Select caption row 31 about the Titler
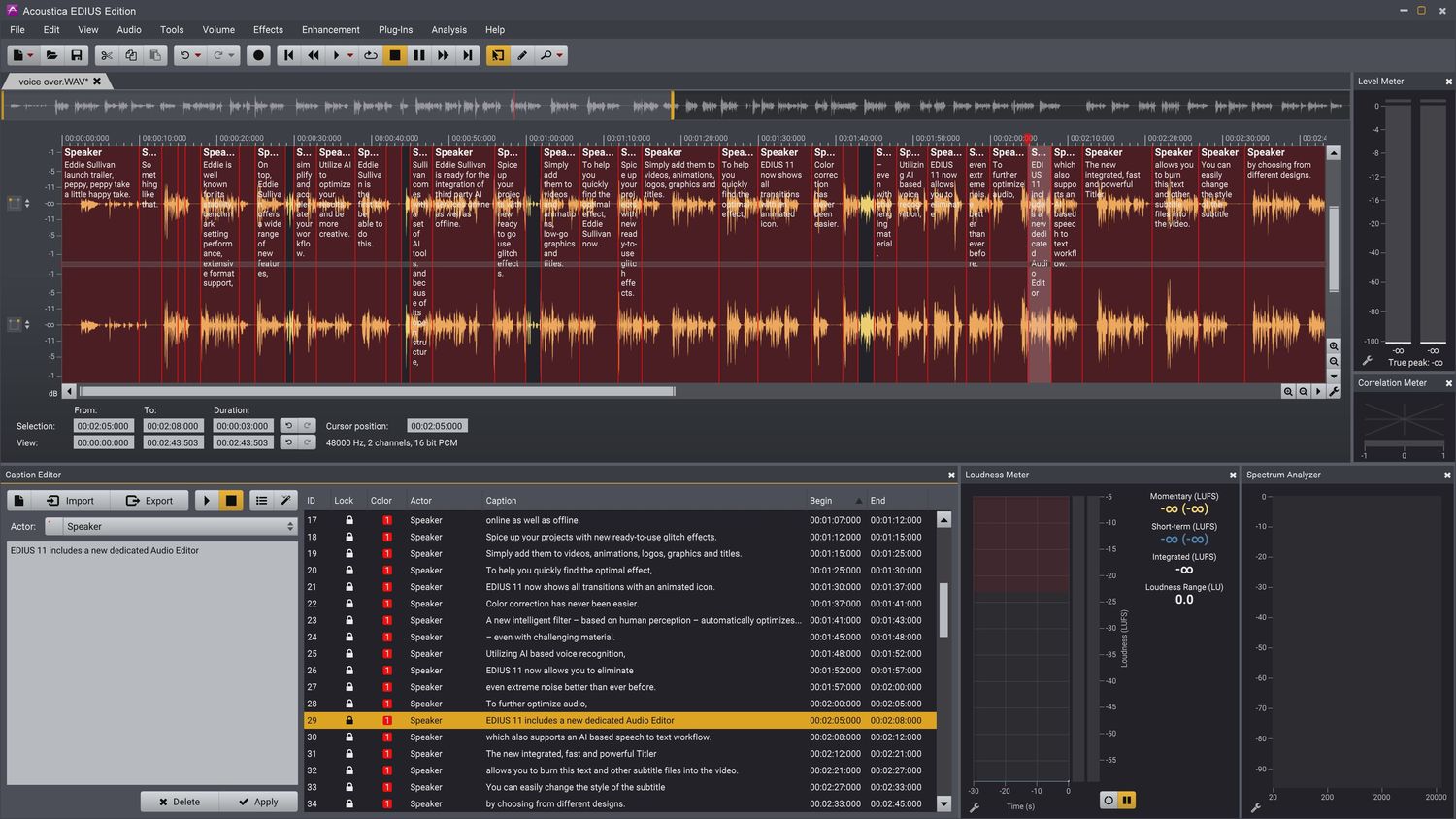 [571, 754]
